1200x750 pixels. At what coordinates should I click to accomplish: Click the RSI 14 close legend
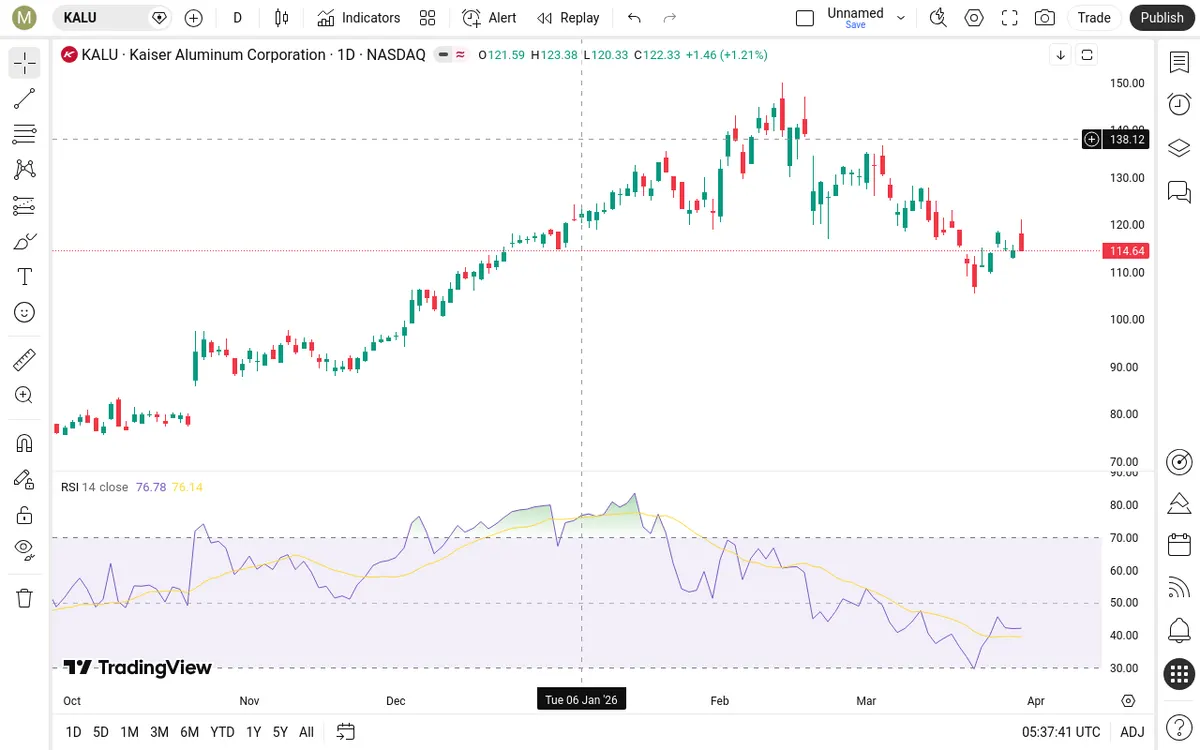click(94, 487)
